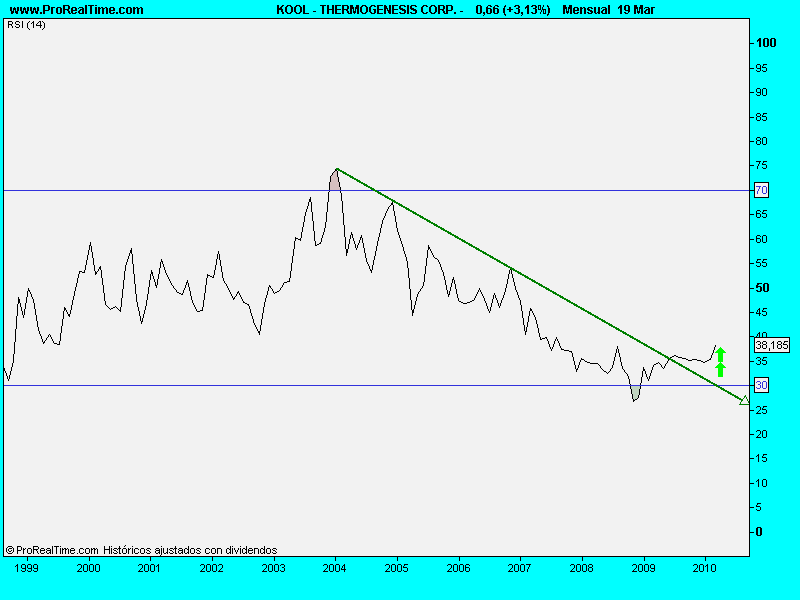800x600 pixels.
Task: Click the price value 0,66 (+3,13%)
Action: click(513, 10)
